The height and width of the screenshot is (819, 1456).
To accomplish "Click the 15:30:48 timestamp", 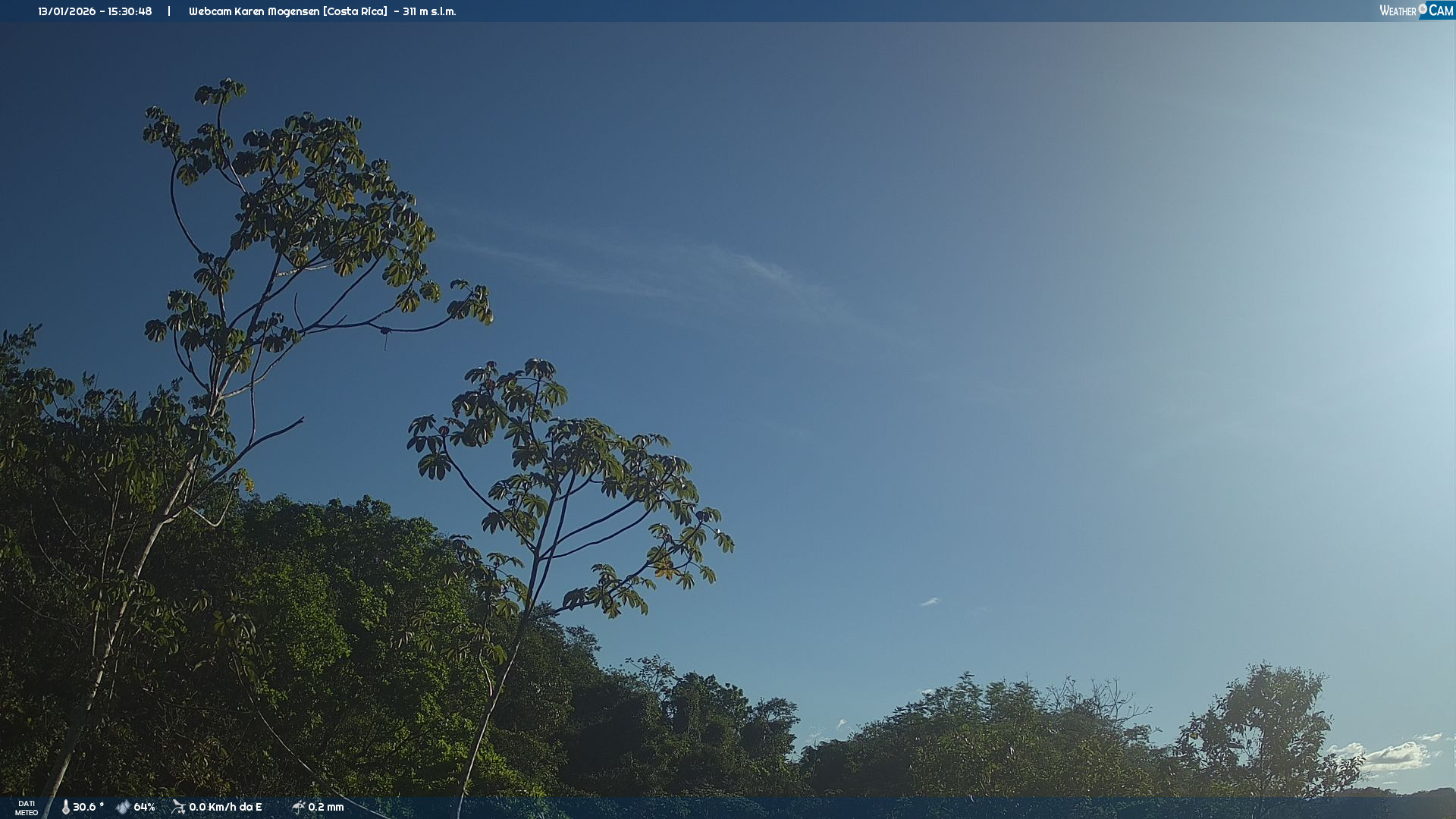I will click(130, 11).
